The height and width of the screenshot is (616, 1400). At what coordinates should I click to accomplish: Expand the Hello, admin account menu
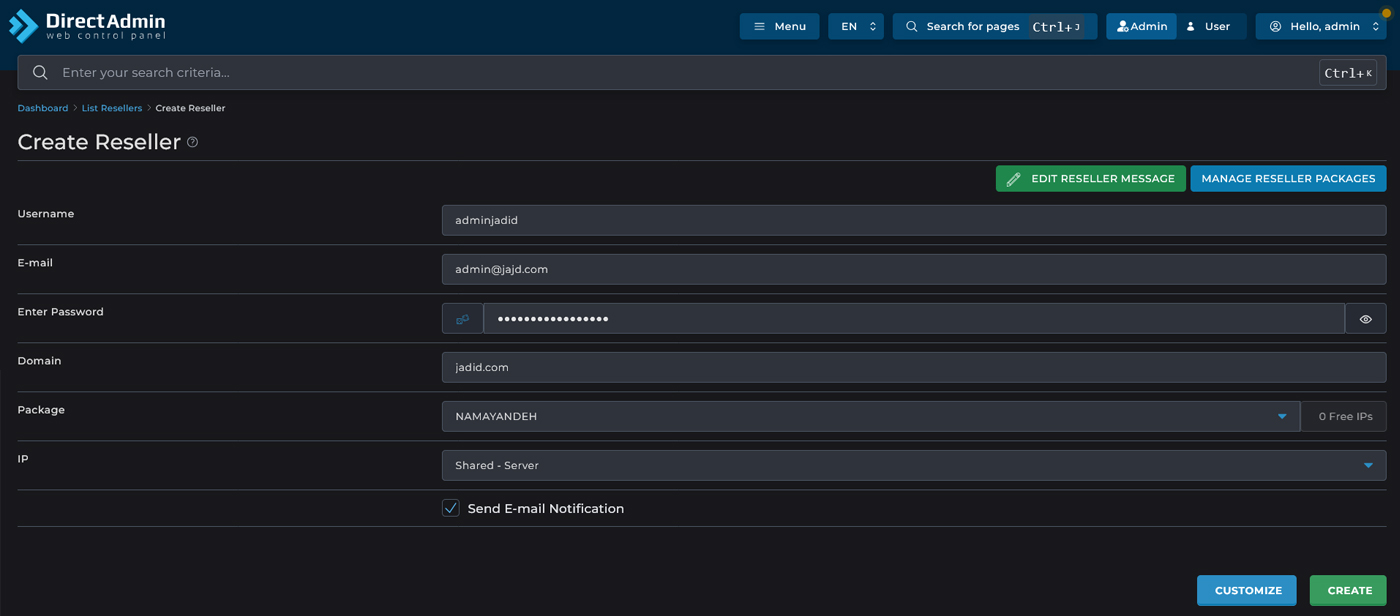click(x=1320, y=27)
